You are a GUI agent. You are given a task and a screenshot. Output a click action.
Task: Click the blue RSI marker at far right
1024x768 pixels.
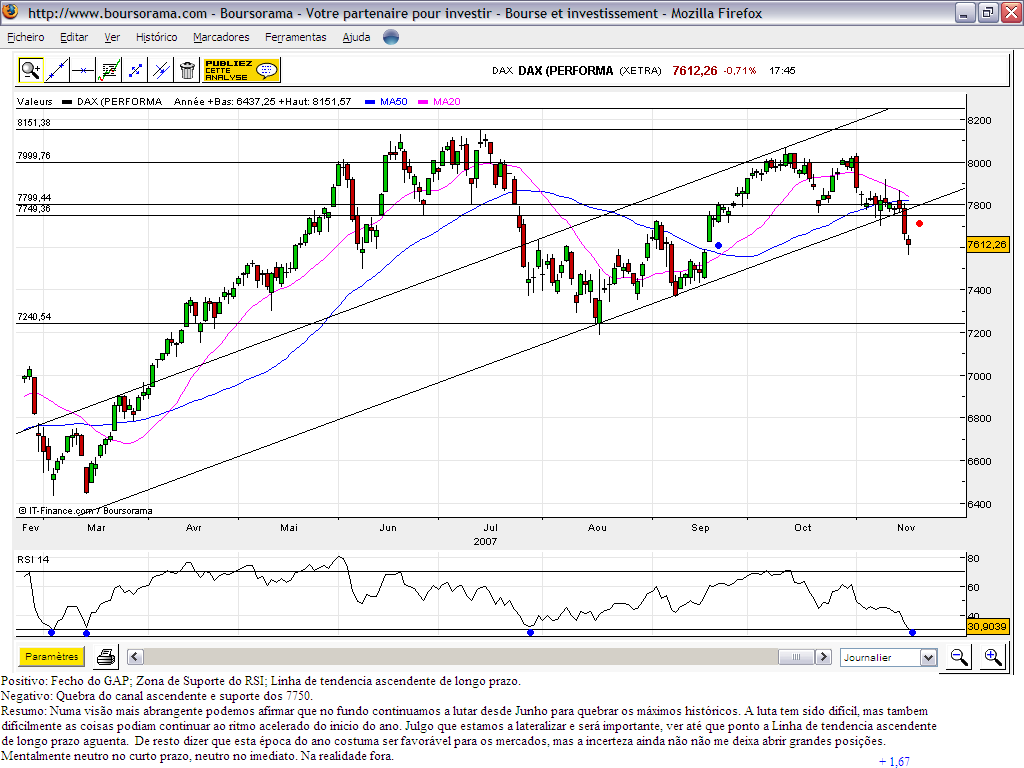[912, 632]
